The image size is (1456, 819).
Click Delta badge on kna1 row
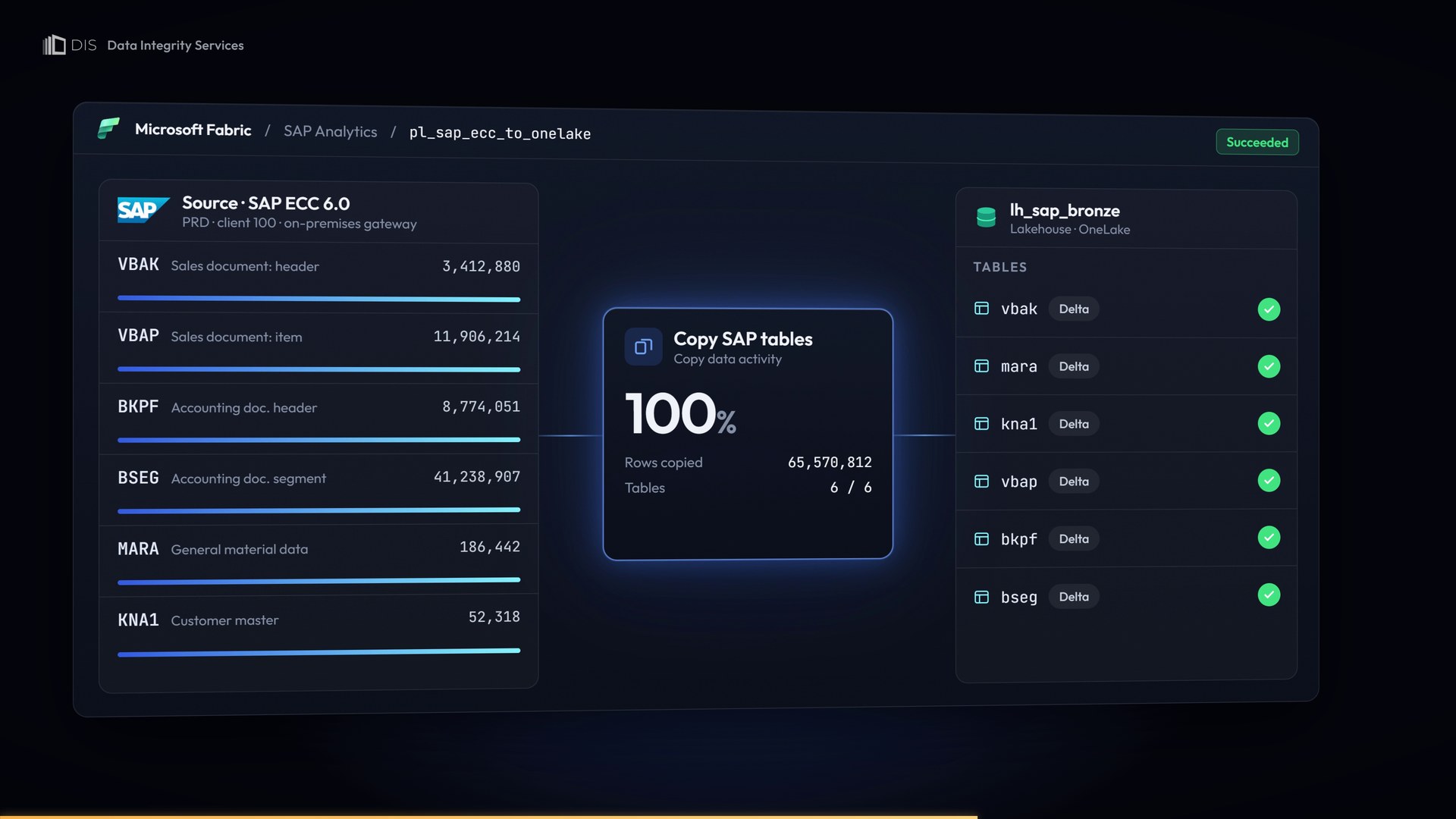pos(1074,424)
